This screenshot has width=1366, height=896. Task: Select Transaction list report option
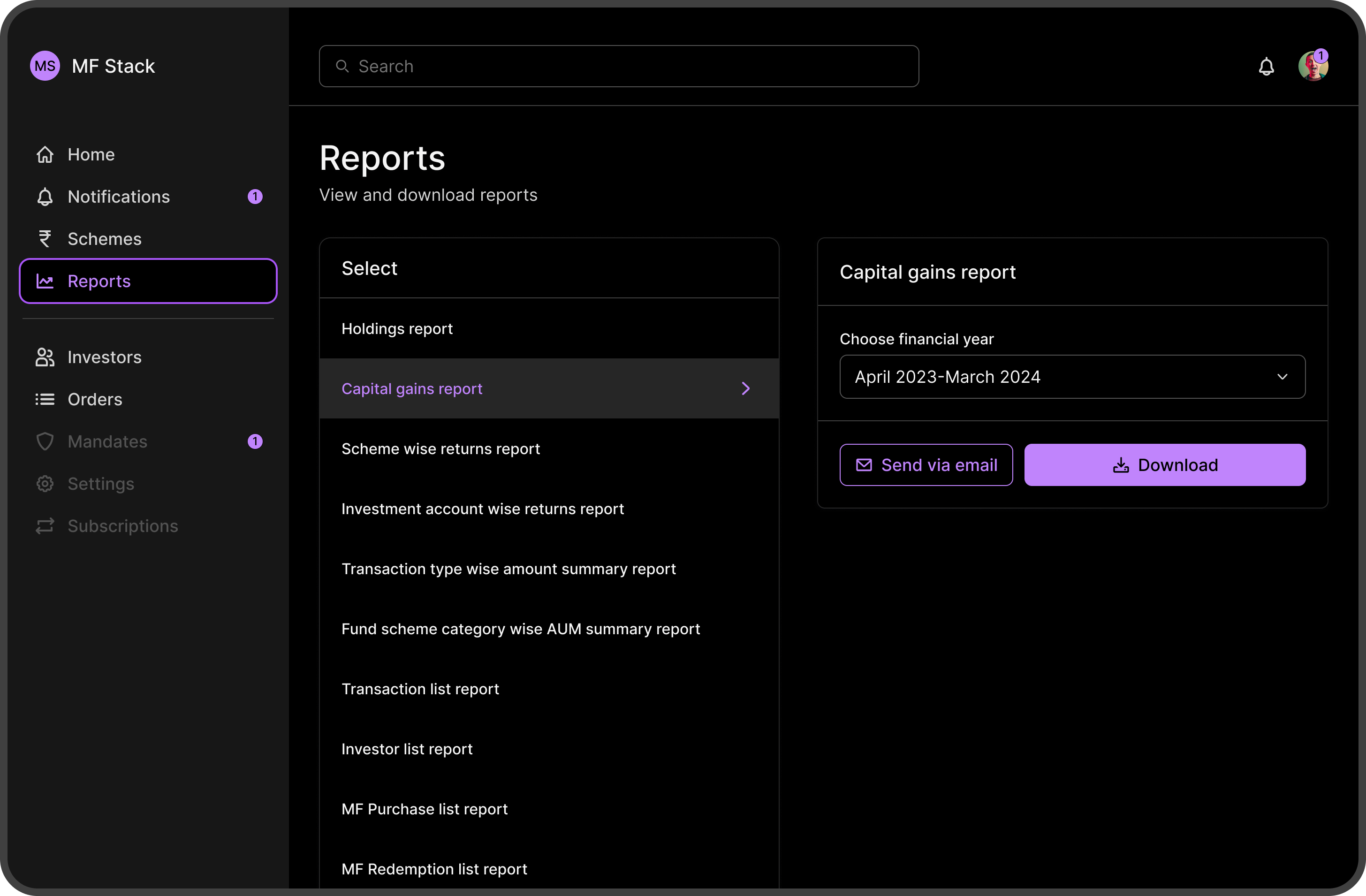420,688
